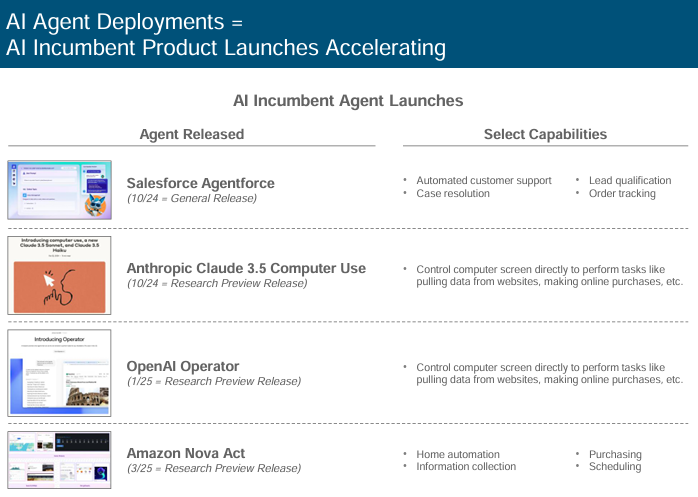Click the 'Information collection' bullet
The width and height of the screenshot is (698, 497).
(466, 466)
